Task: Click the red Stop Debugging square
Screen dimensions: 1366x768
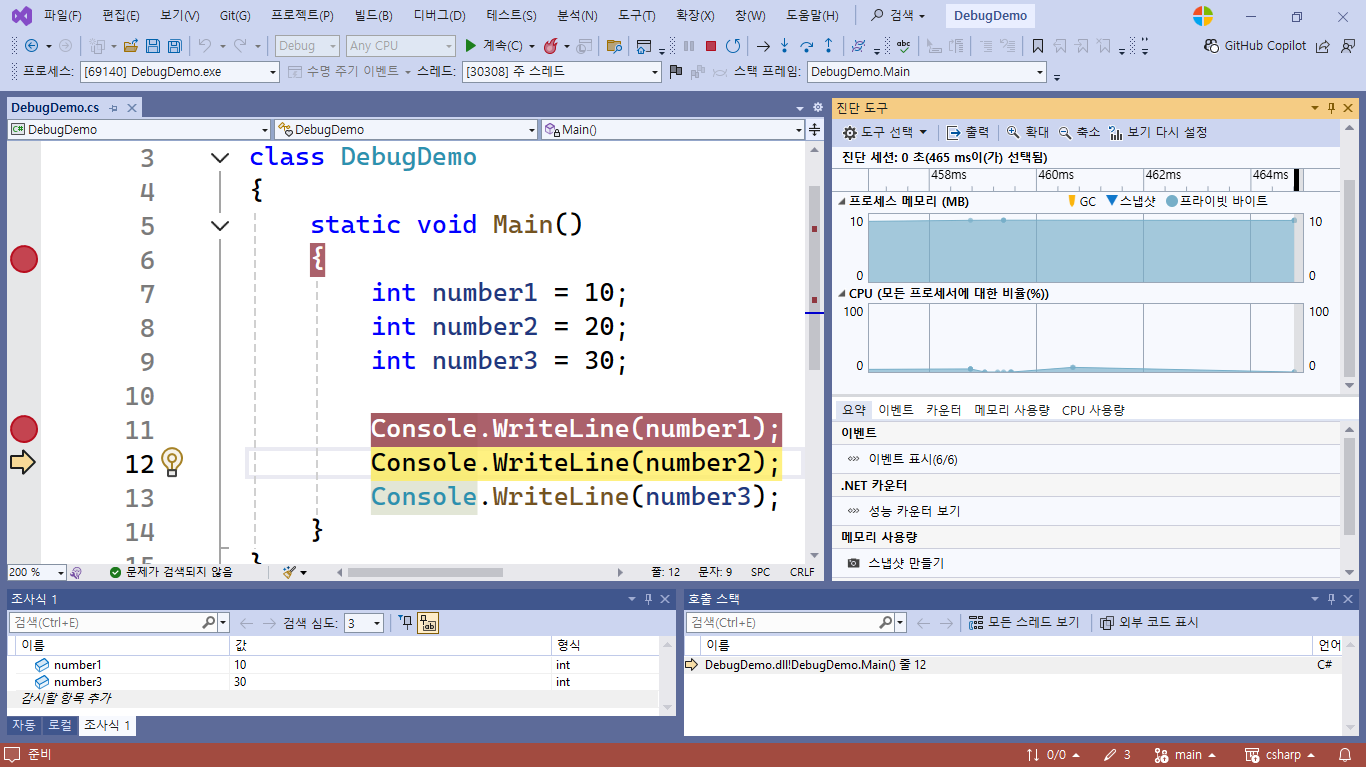Action: tap(711, 46)
